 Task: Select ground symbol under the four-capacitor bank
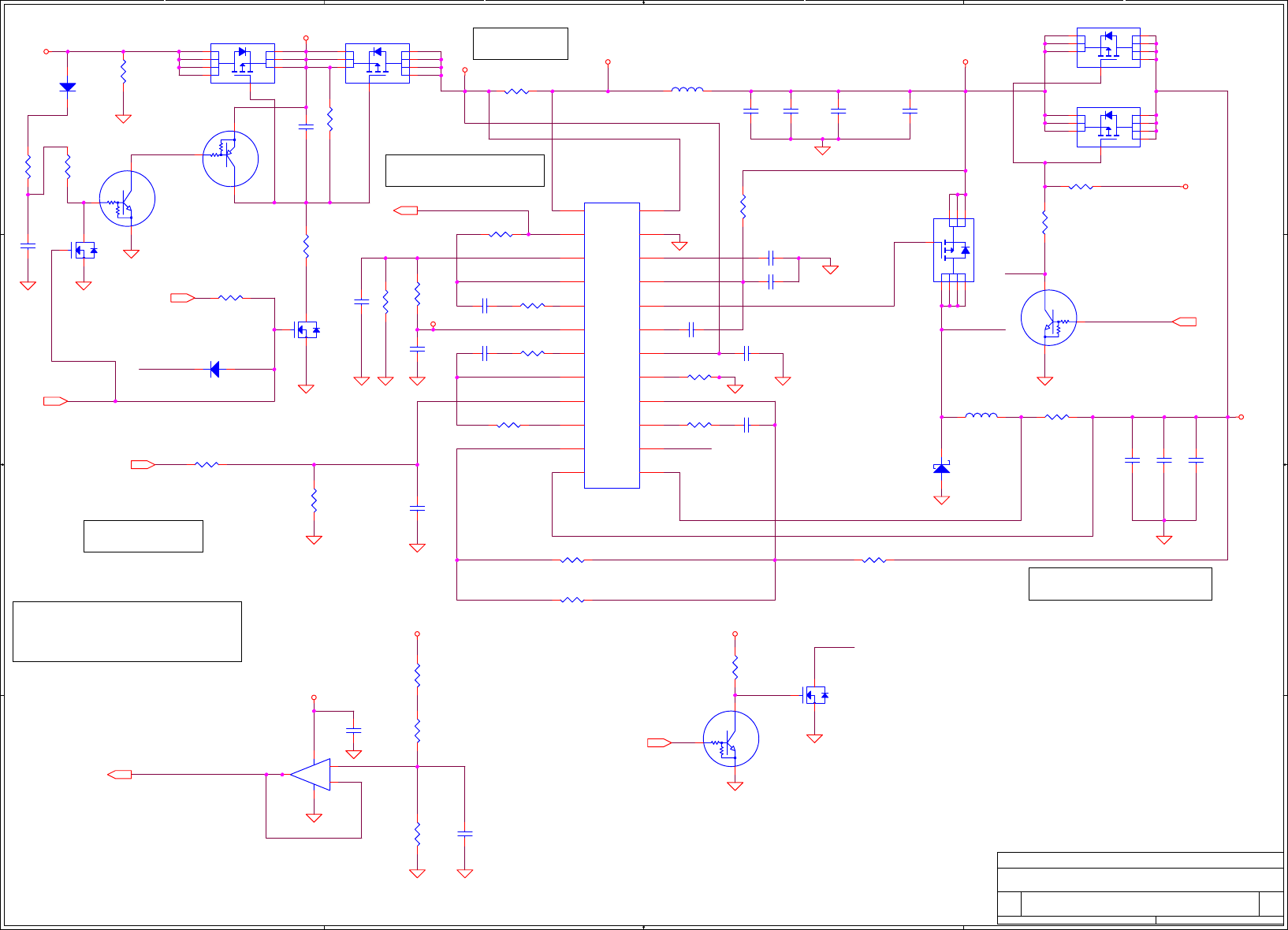coord(822,150)
